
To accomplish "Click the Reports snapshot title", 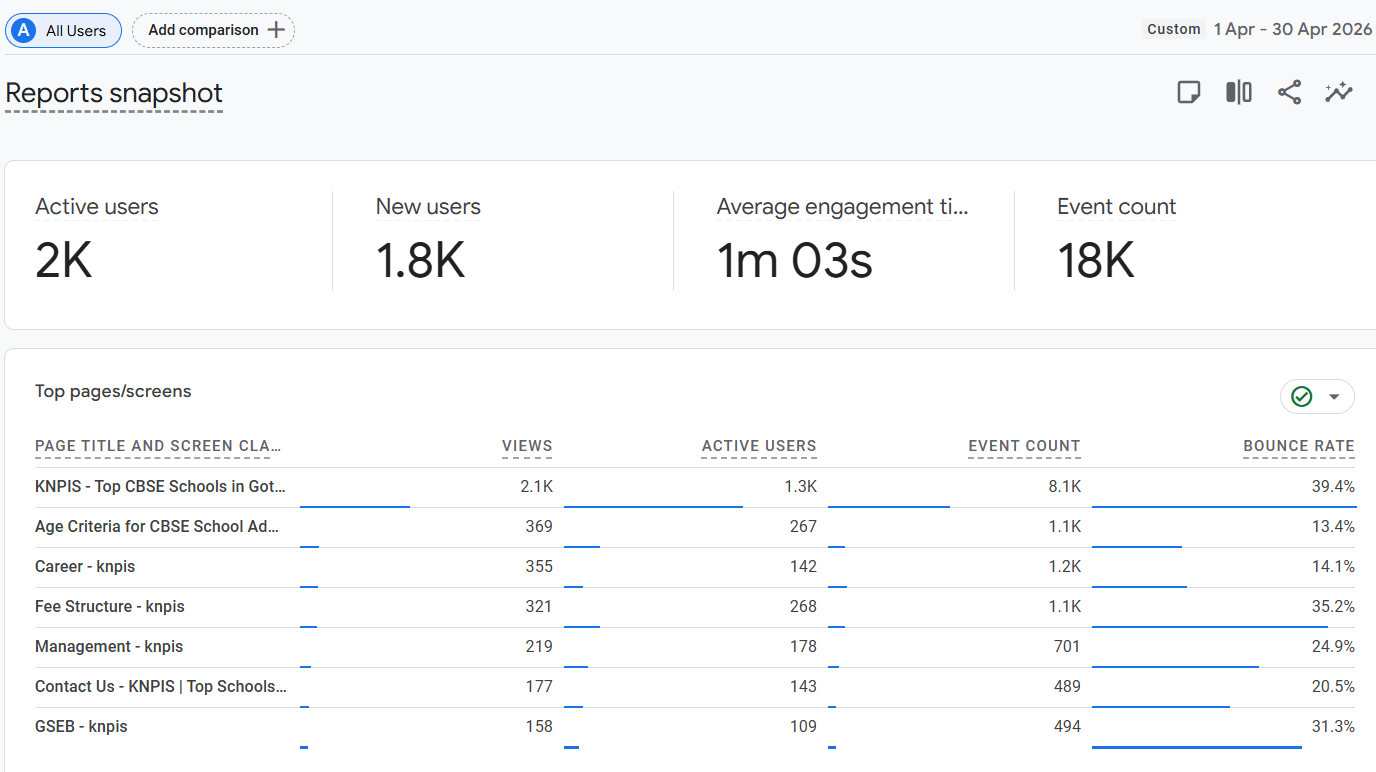I will click(114, 93).
